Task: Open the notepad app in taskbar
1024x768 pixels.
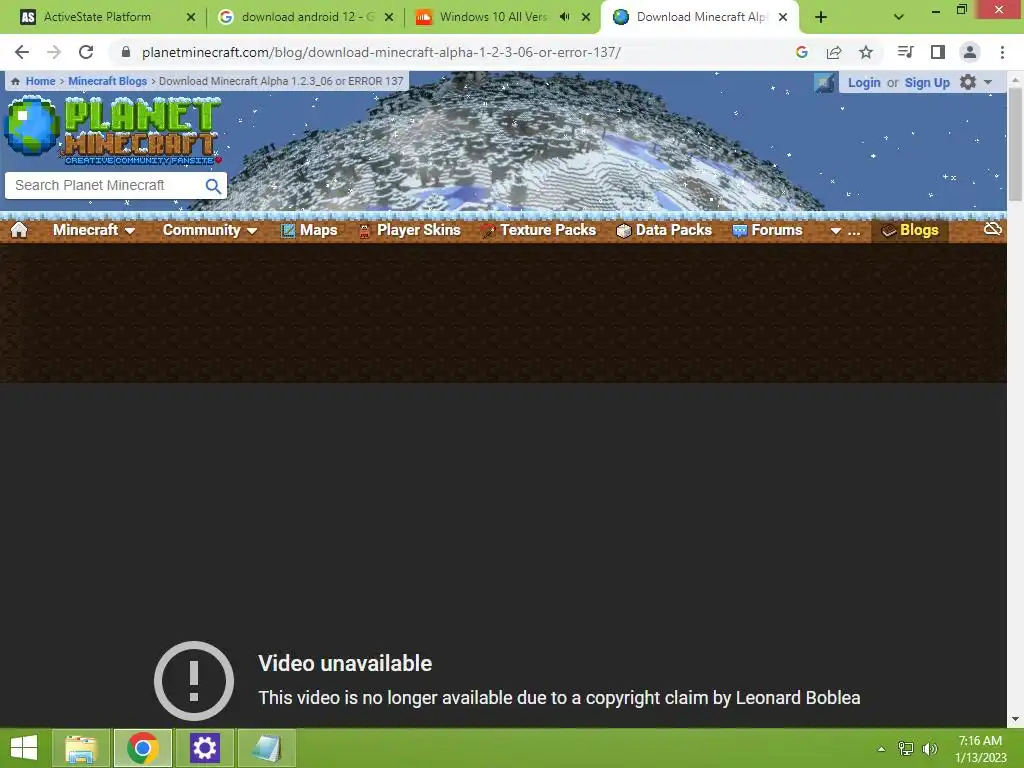Action: click(267, 748)
